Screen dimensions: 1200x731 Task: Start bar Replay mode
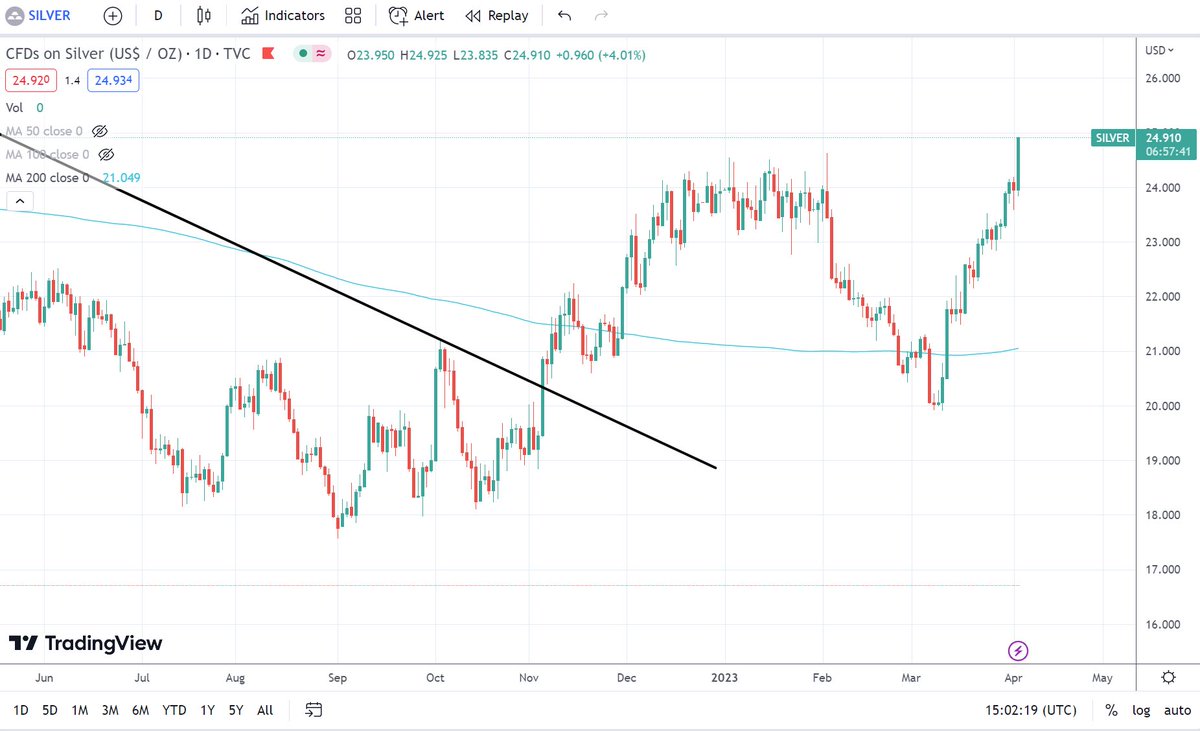pos(497,15)
